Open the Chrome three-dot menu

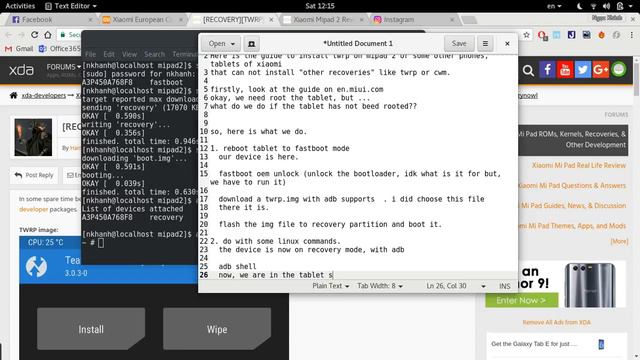[631, 36]
